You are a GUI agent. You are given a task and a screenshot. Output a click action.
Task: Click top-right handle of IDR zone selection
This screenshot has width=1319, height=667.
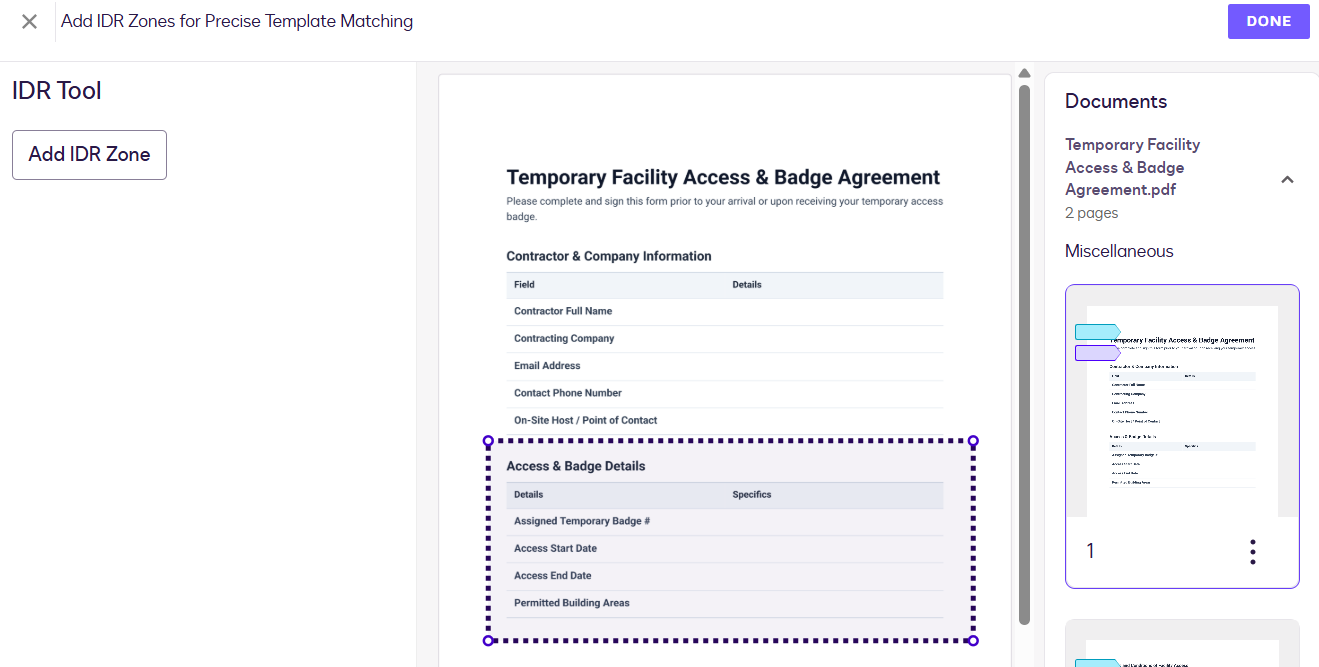973,441
